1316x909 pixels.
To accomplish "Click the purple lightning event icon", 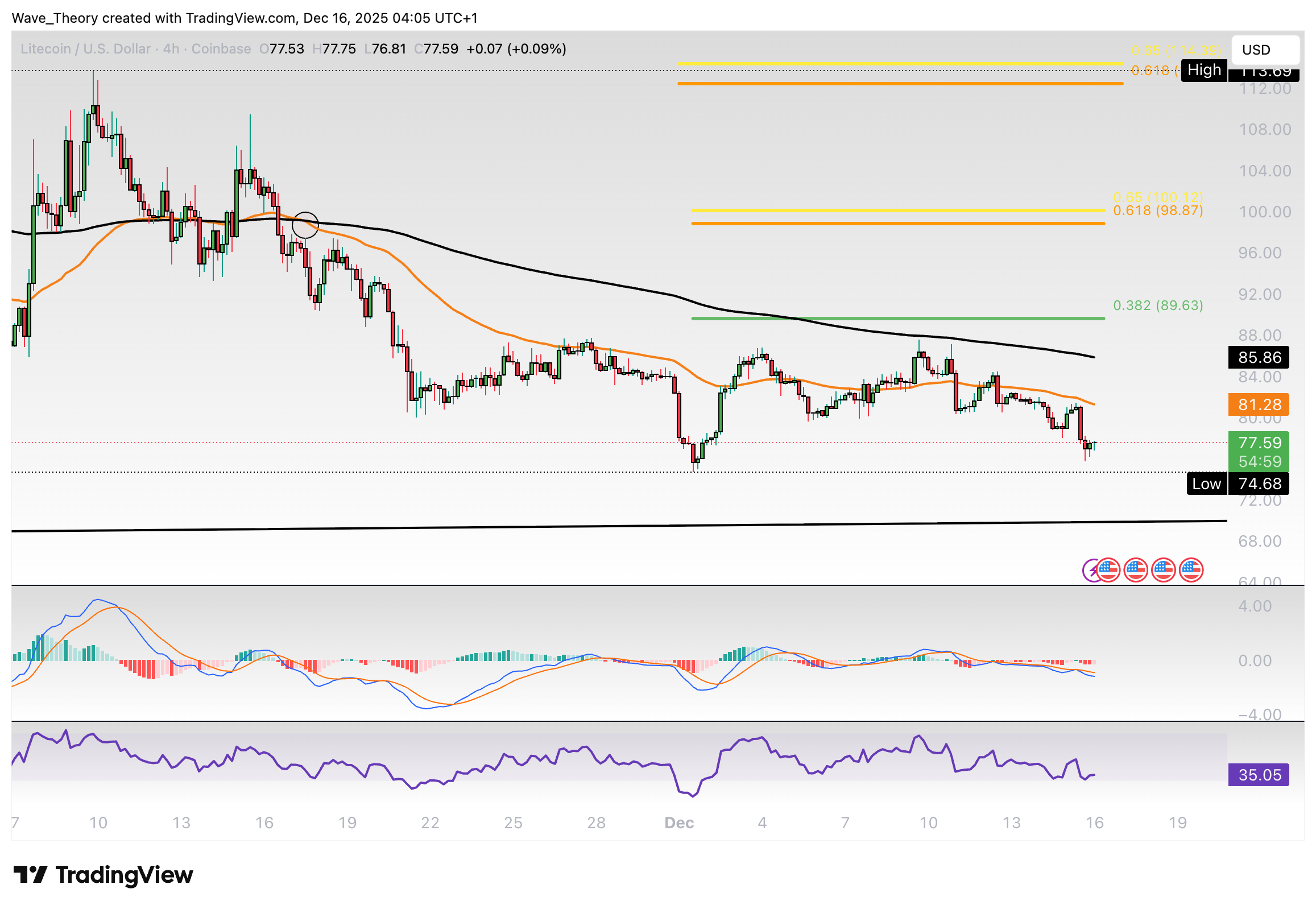I will (x=1089, y=570).
